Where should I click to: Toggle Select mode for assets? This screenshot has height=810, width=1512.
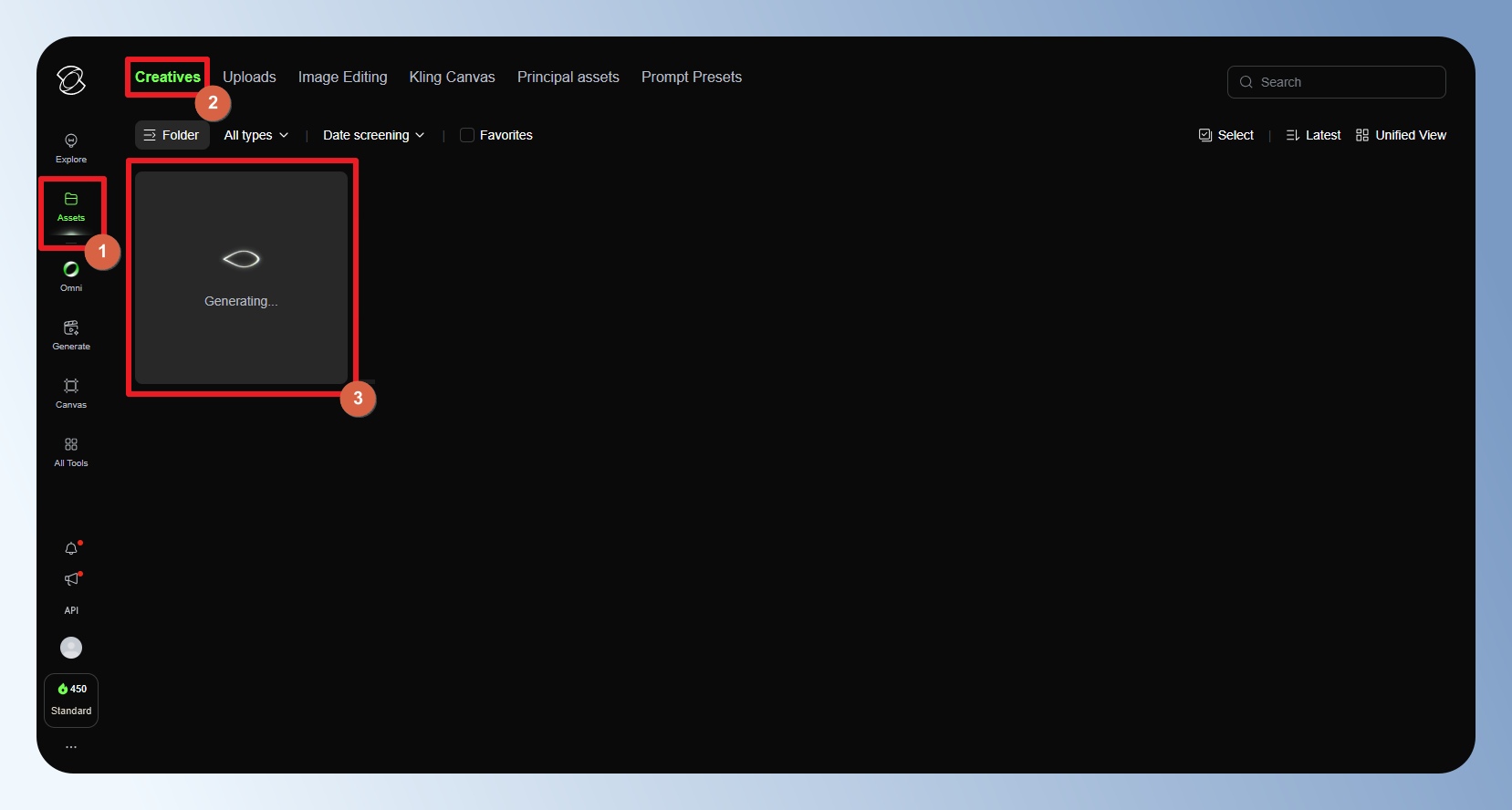coord(1225,135)
